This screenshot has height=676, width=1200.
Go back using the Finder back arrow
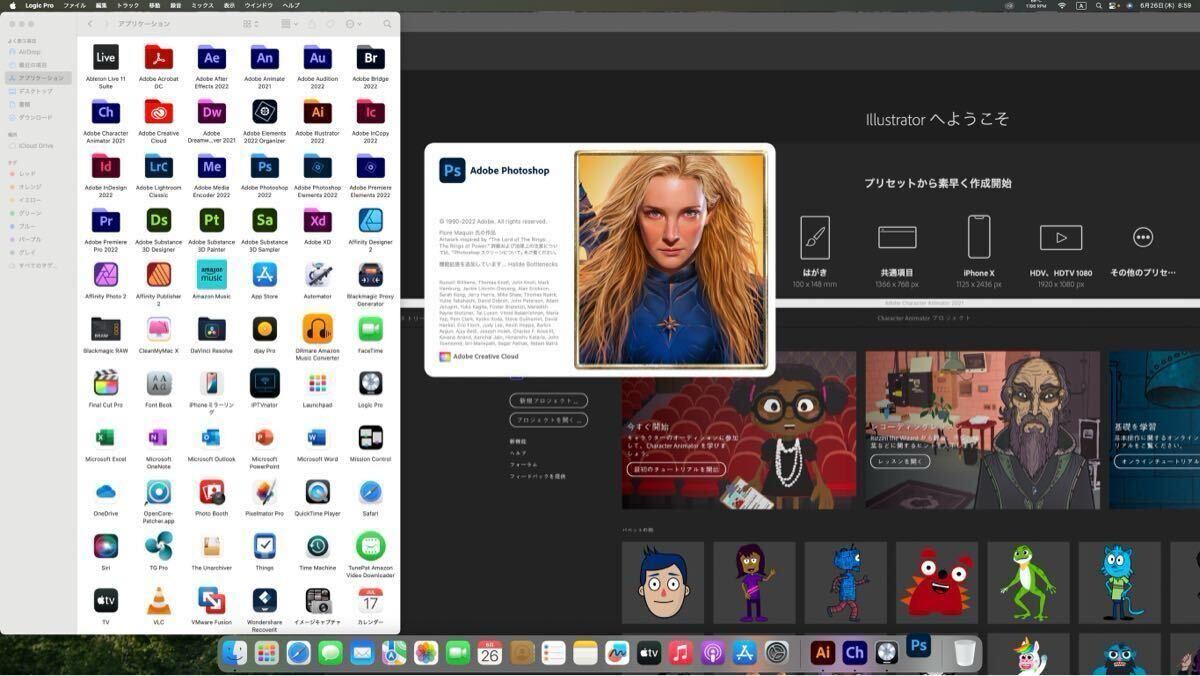click(x=90, y=24)
